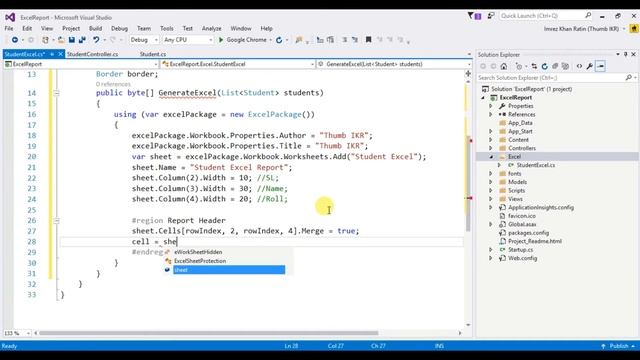Click the View Code icon in Solution Explorer
Viewport: 640px width, 360px height.
[x=579, y=66]
